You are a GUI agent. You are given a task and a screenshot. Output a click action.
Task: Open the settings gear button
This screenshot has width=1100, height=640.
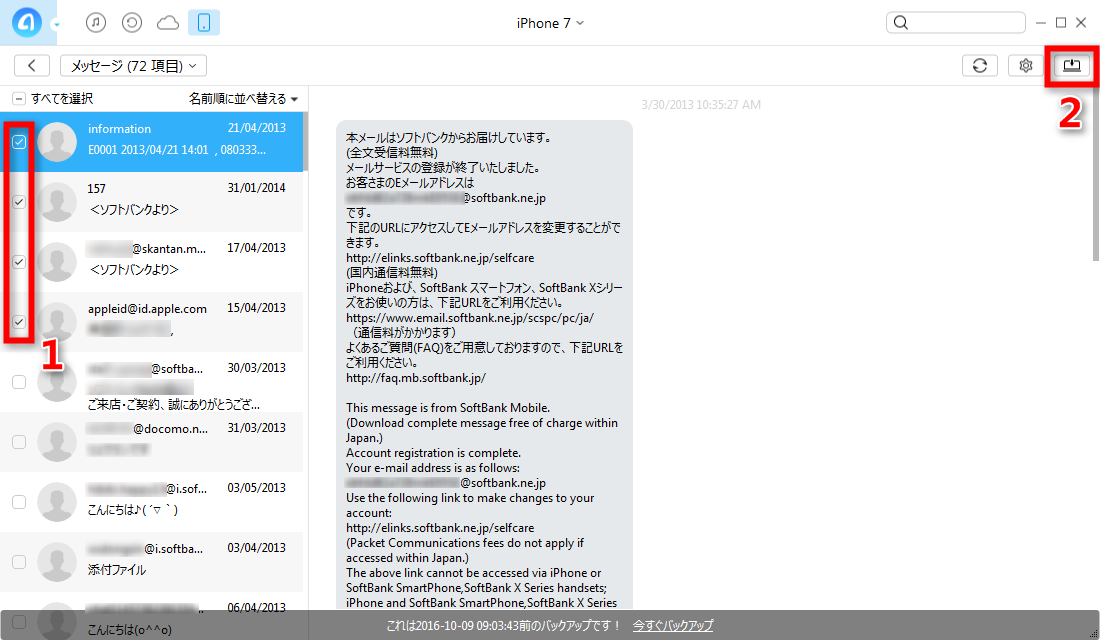point(1026,65)
